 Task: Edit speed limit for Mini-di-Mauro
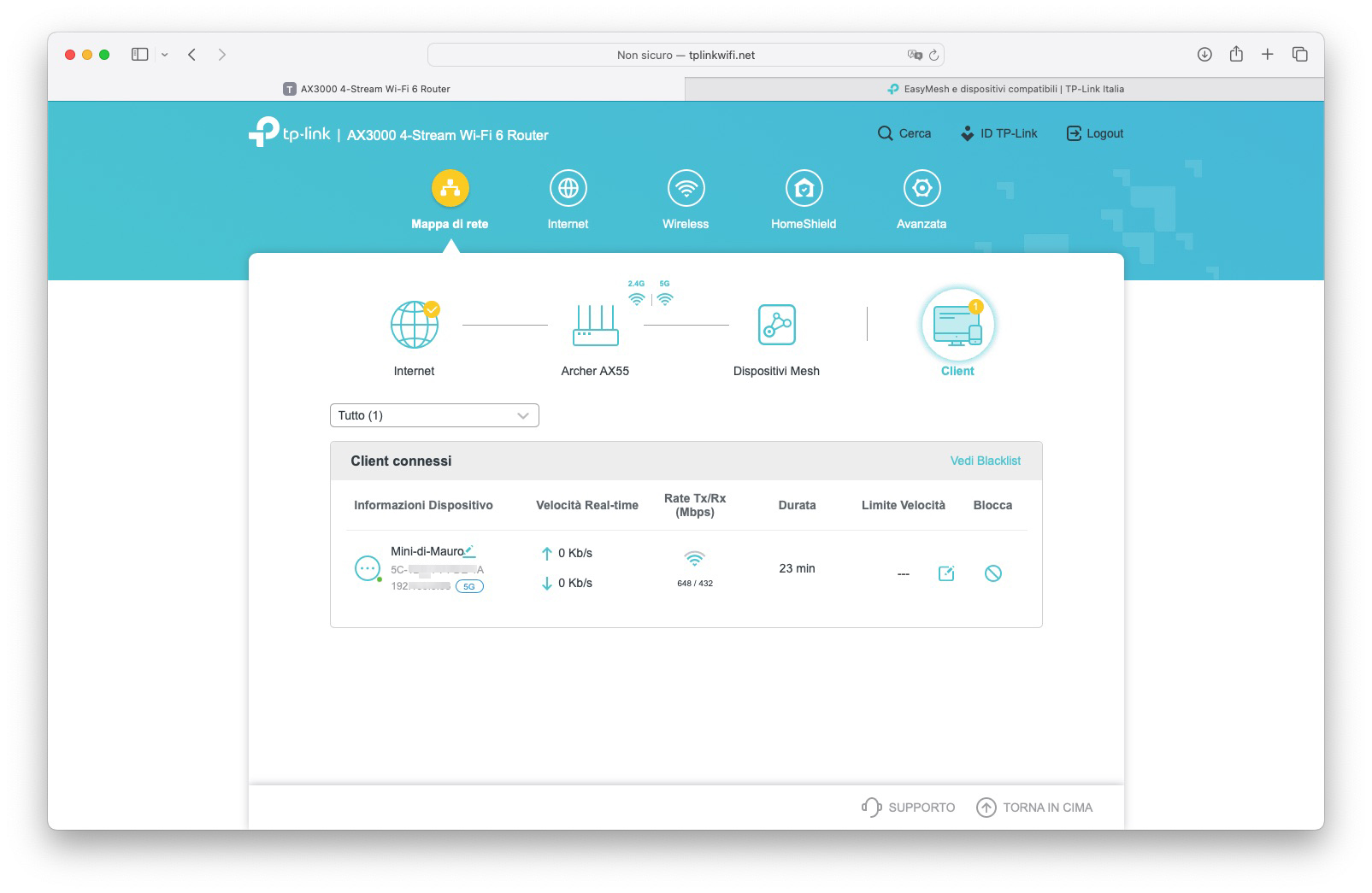946,573
